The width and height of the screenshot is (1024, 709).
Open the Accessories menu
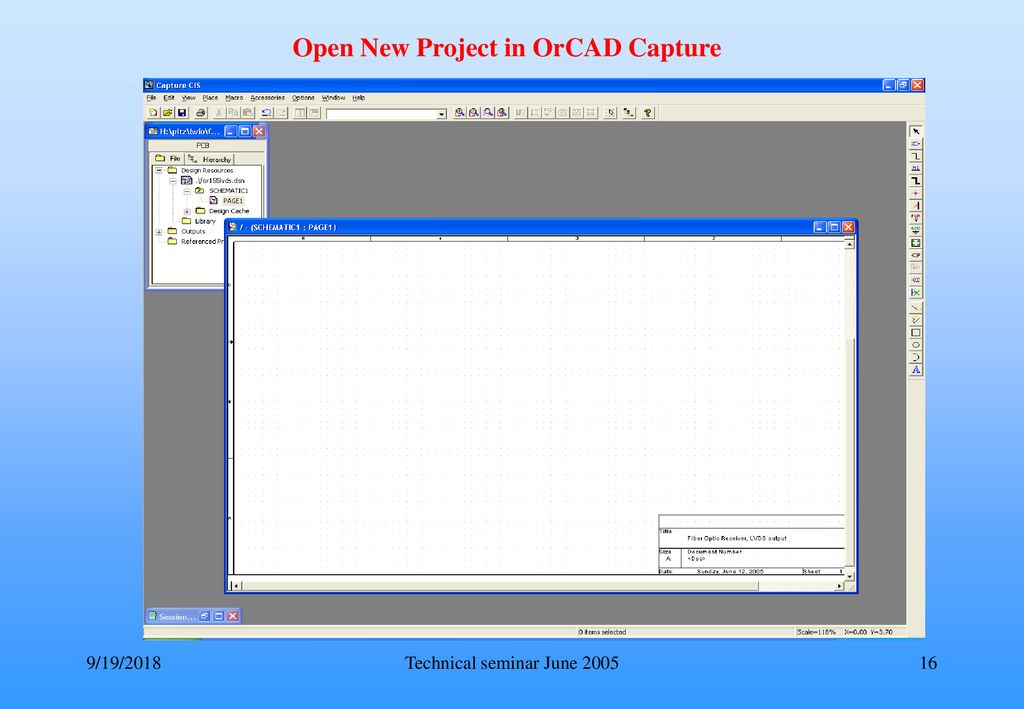click(x=267, y=98)
